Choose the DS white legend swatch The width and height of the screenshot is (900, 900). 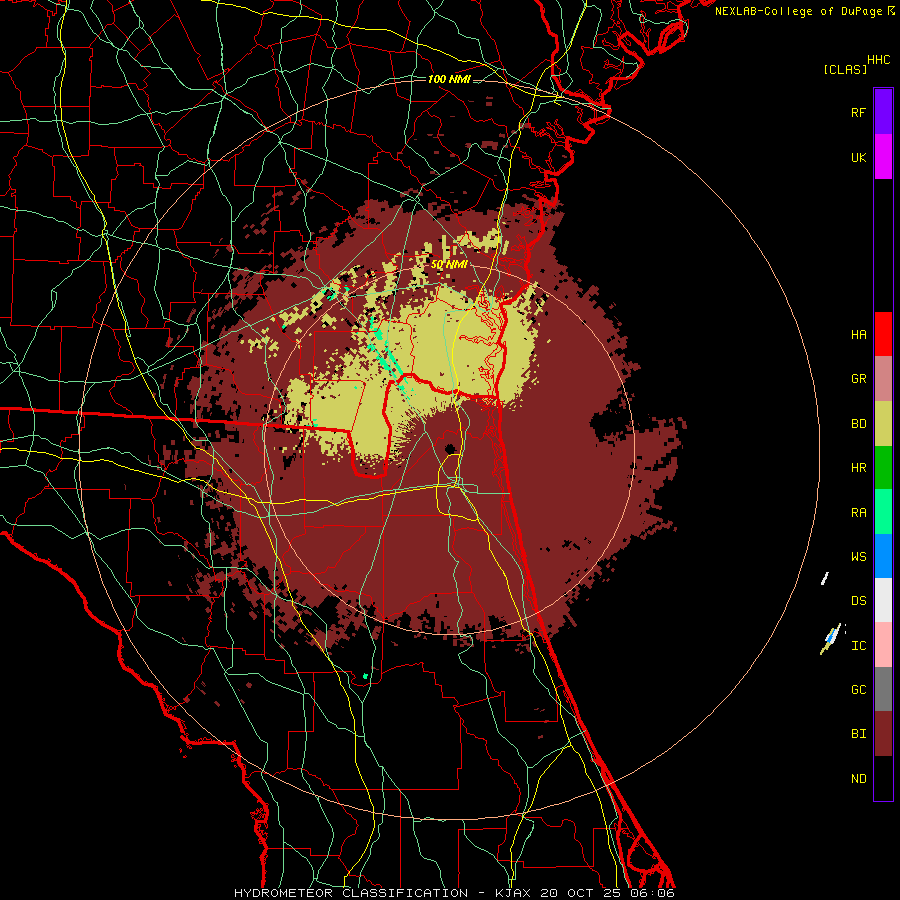click(883, 600)
